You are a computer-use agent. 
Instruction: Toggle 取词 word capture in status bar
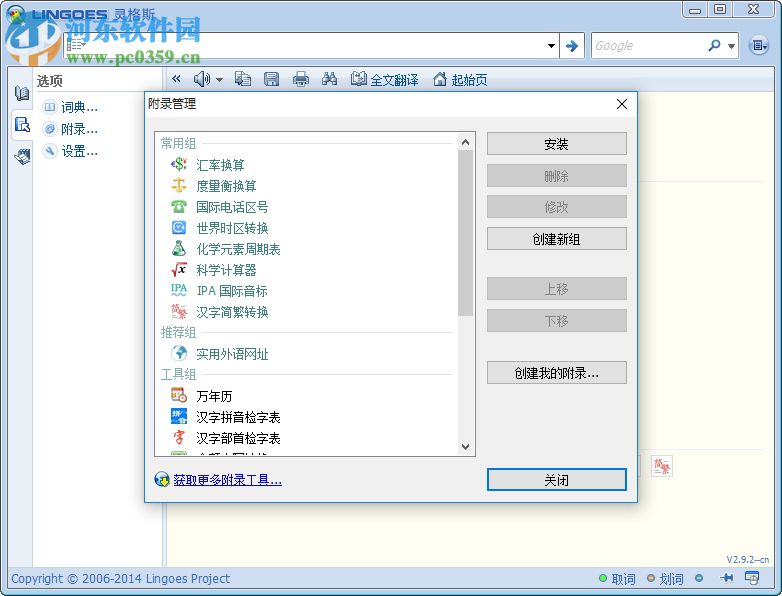[617, 579]
